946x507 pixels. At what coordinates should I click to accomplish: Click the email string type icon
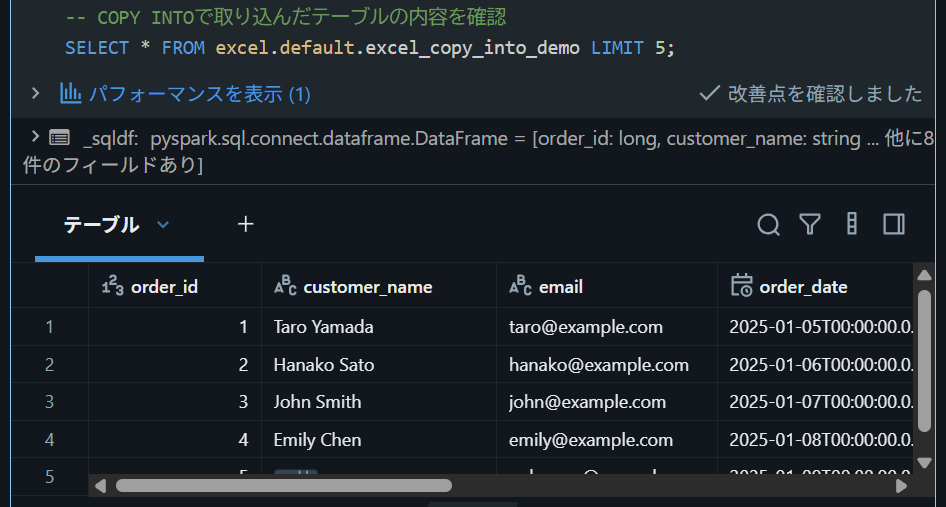(x=521, y=287)
